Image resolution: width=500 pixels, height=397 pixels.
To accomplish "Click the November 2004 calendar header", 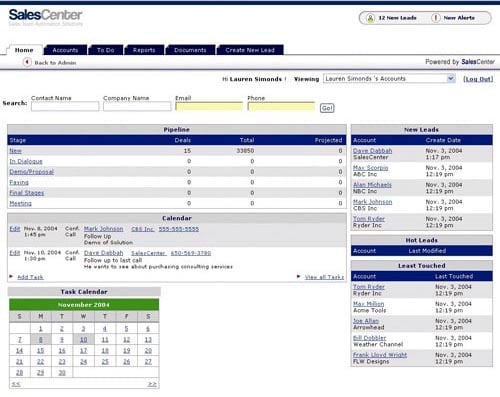I will pos(84,305).
